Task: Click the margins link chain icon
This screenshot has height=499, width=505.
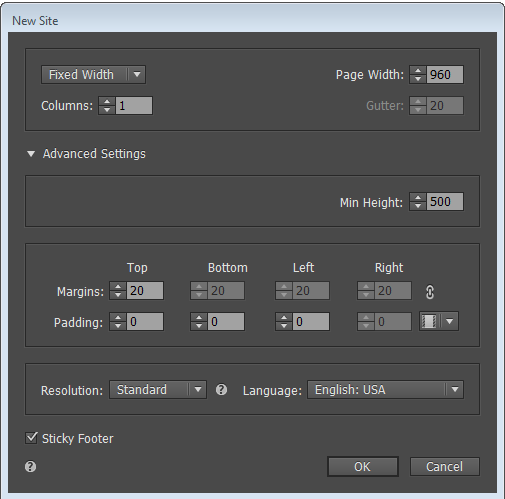Action: 430,292
